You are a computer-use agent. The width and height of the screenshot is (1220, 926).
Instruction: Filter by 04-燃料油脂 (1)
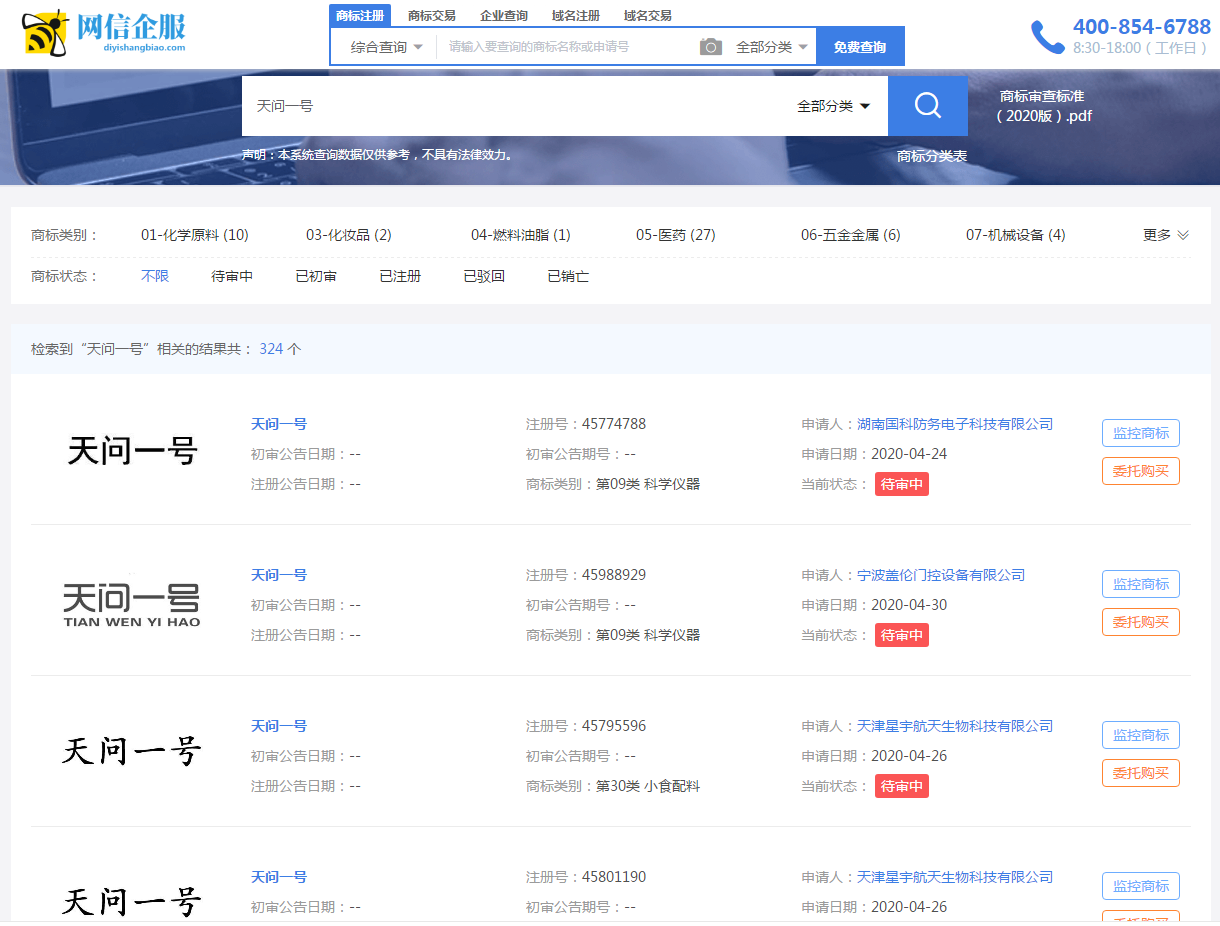[521, 235]
